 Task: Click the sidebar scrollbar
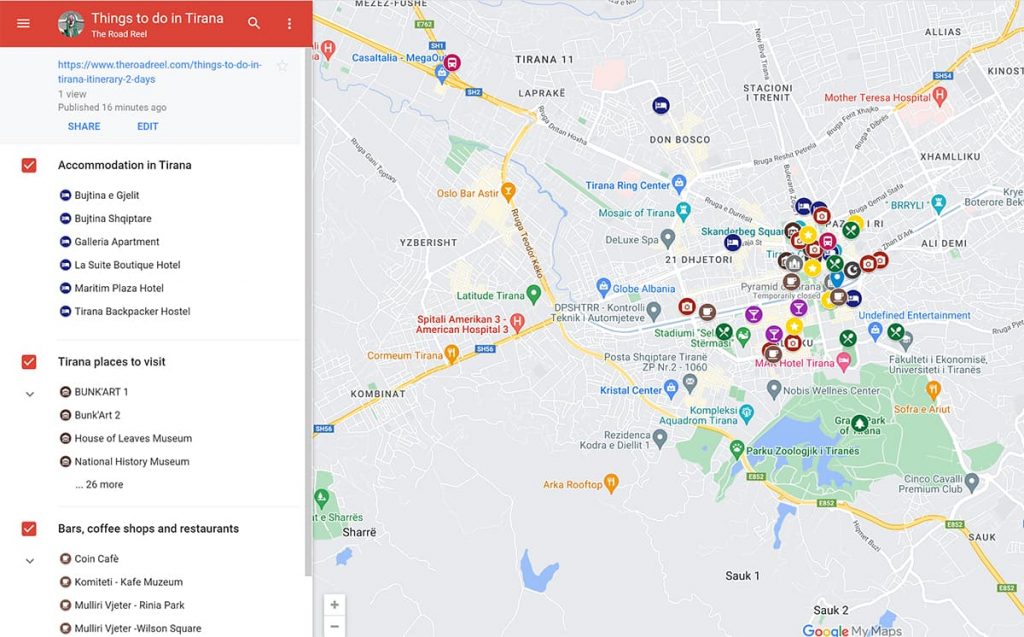coord(308,314)
